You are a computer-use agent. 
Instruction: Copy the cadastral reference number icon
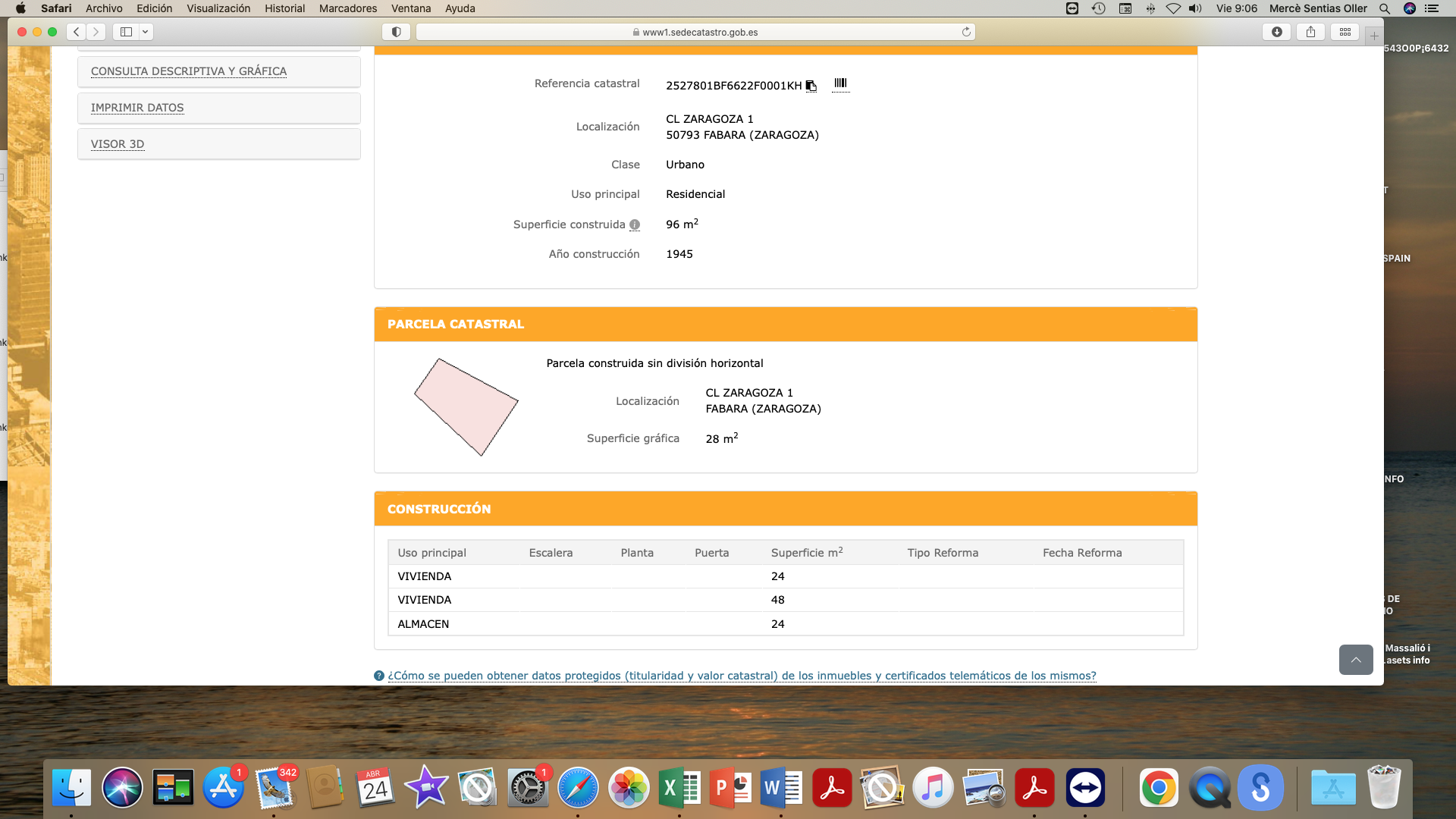tap(811, 86)
